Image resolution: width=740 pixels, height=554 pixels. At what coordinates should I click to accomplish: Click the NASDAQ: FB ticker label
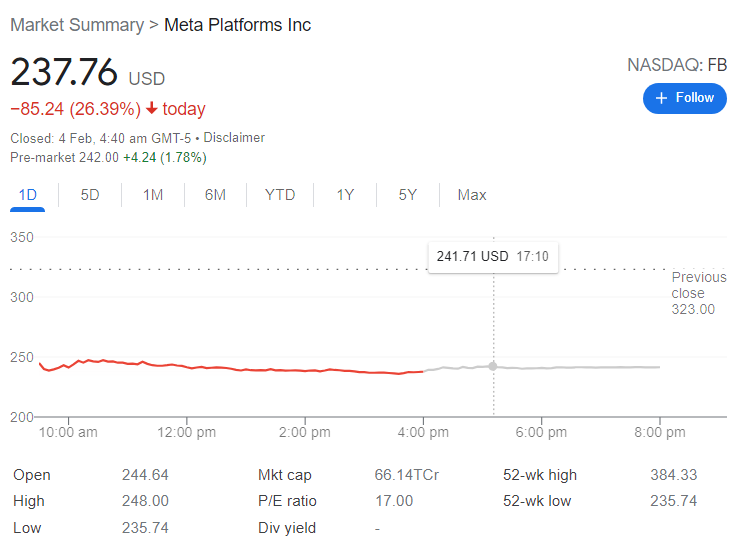(677, 65)
